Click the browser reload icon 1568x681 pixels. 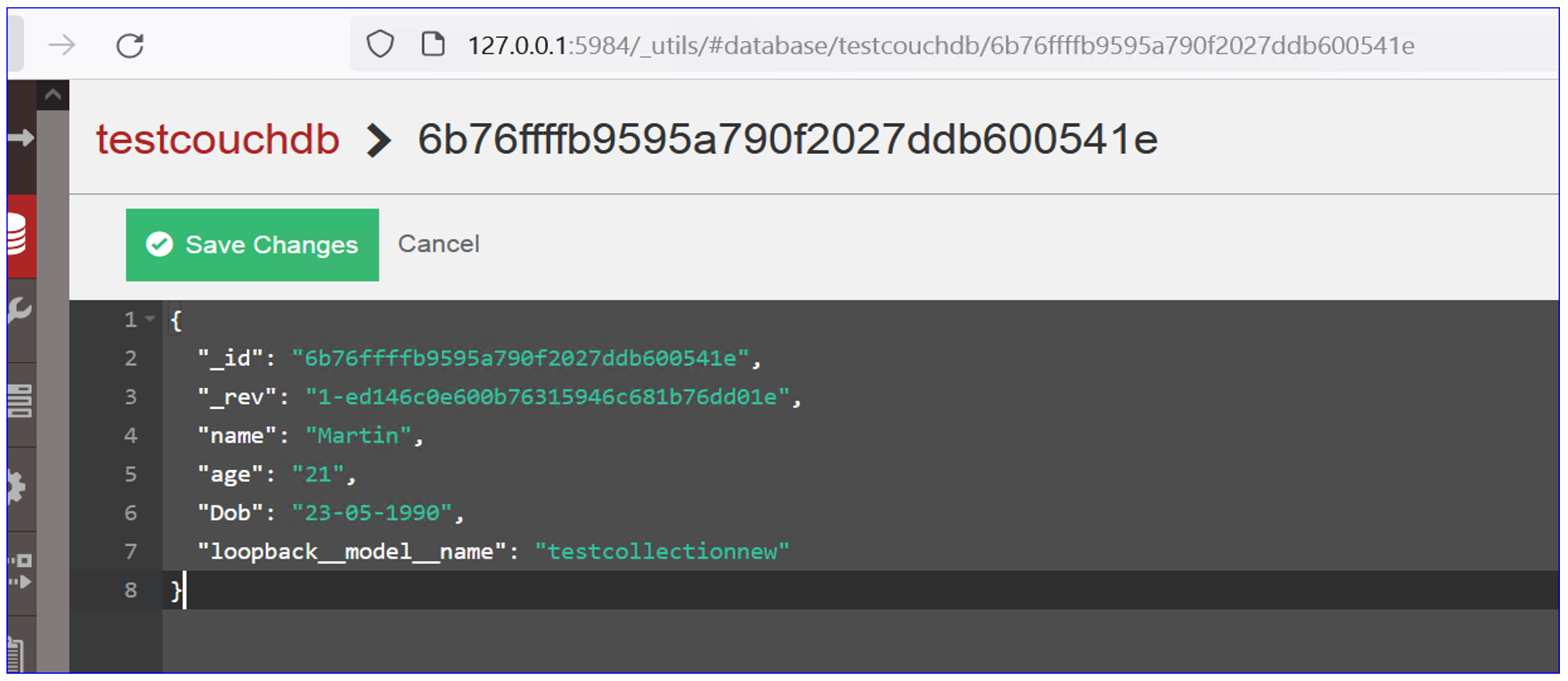tap(130, 46)
